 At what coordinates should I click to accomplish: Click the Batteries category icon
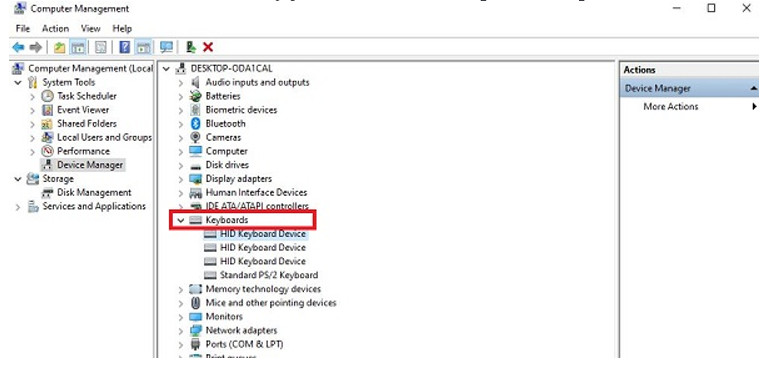click(x=196, y=96)
